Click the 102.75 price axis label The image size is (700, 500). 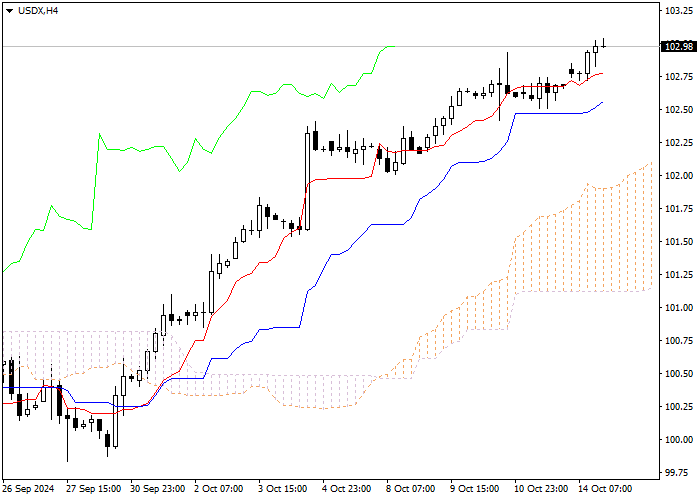coord(679,77)
